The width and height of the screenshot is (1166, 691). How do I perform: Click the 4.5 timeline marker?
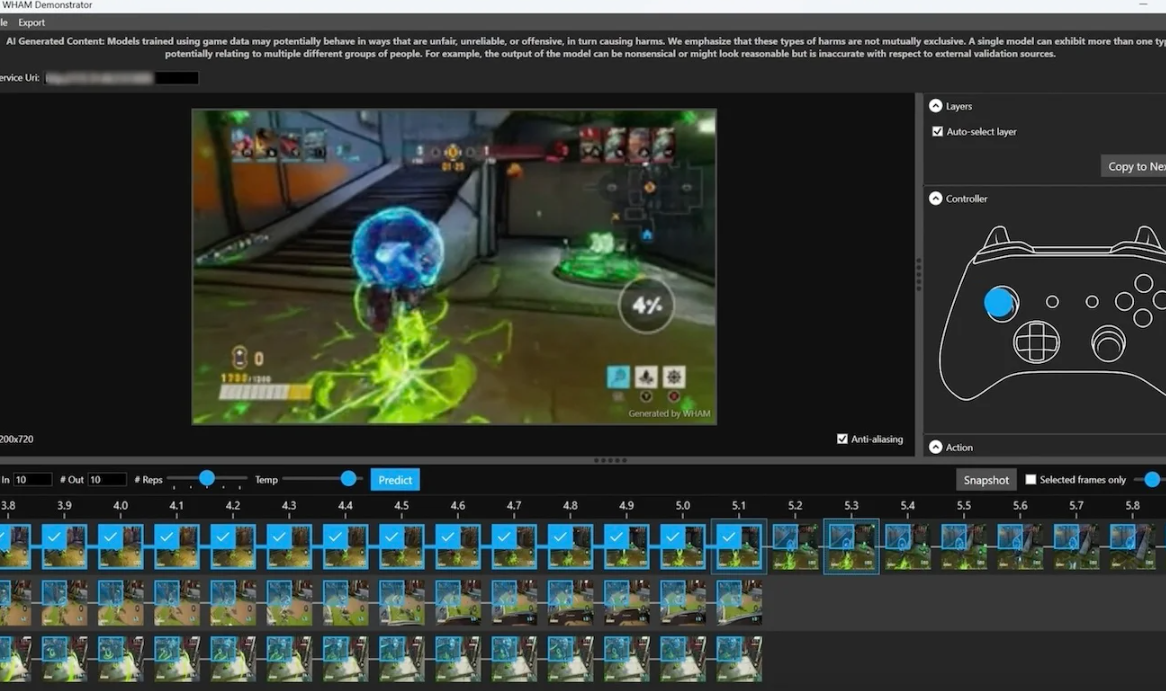tap(402, 505)
